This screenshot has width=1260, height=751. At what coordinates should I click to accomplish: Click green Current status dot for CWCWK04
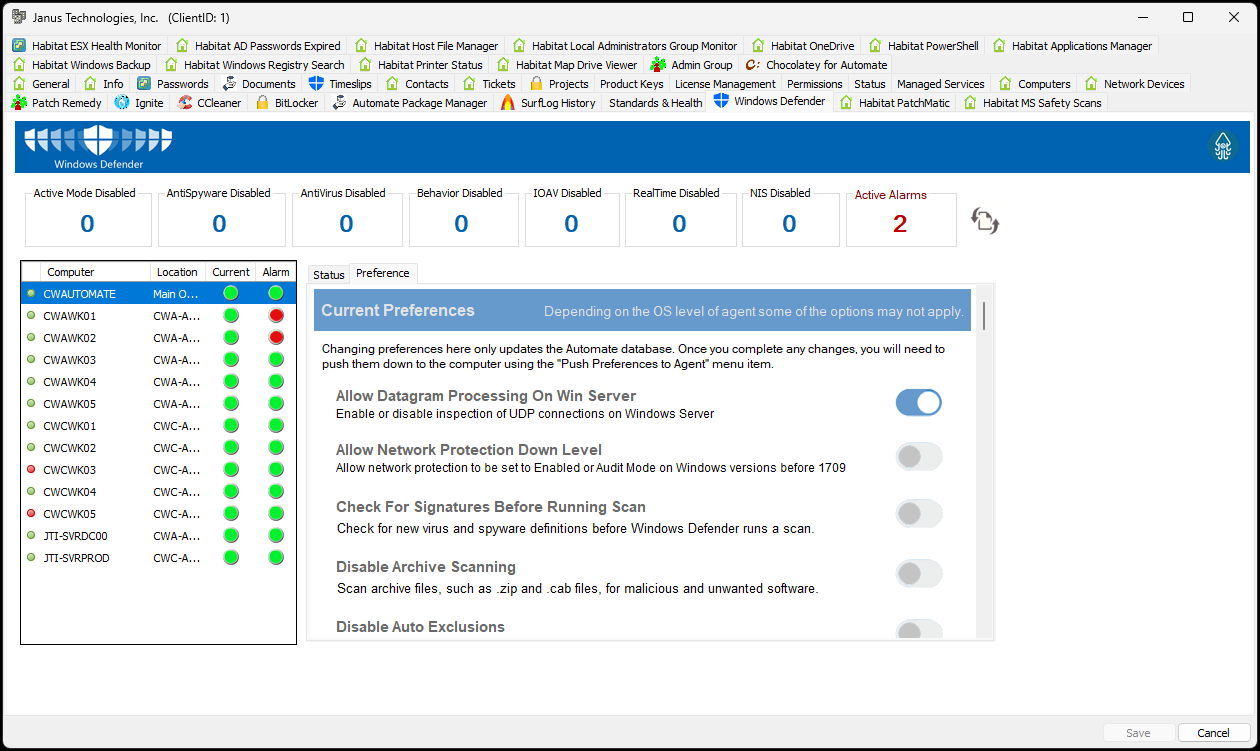tap(231, 492)
